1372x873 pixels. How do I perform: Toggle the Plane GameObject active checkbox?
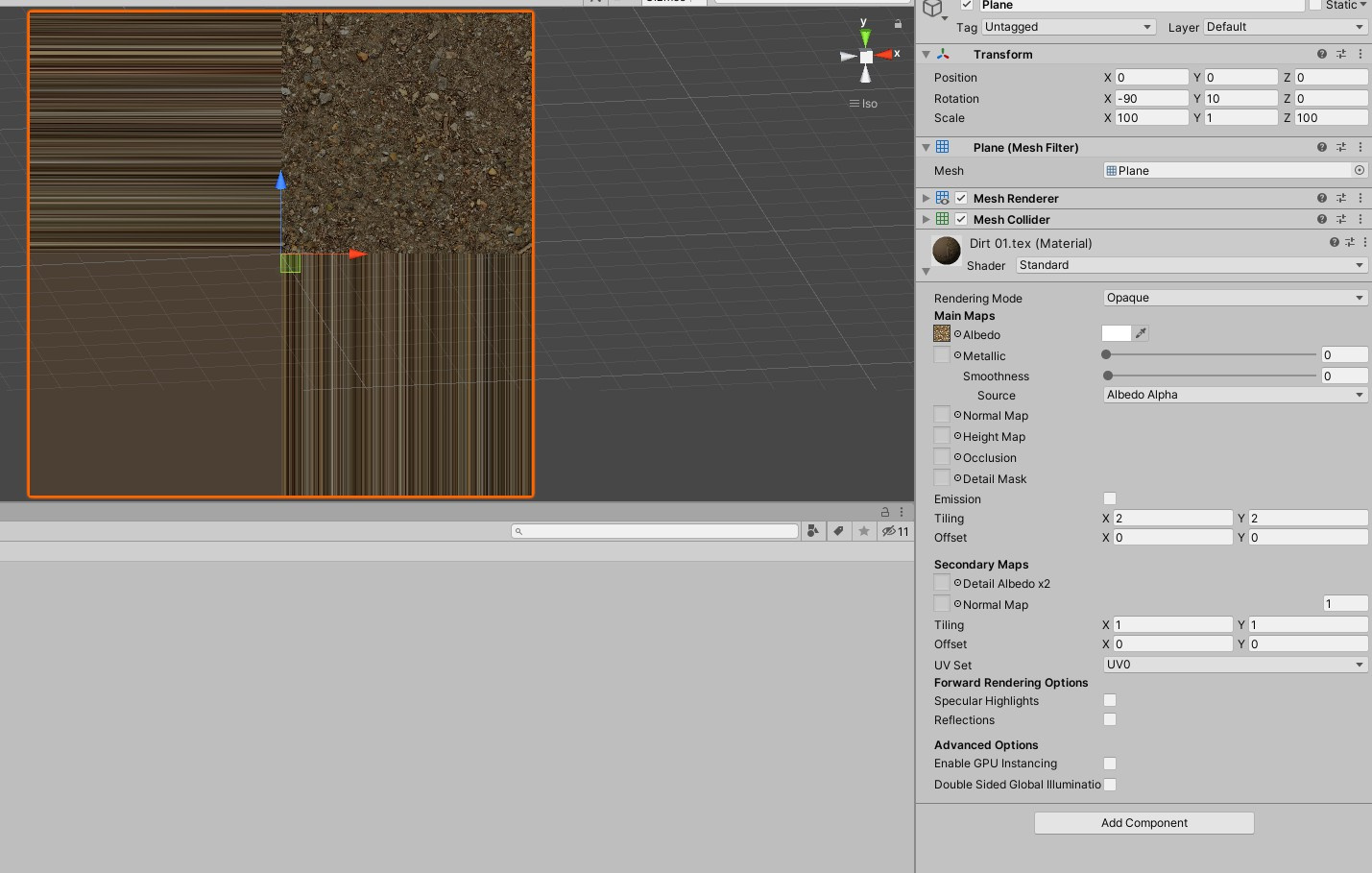pos(967,5)
